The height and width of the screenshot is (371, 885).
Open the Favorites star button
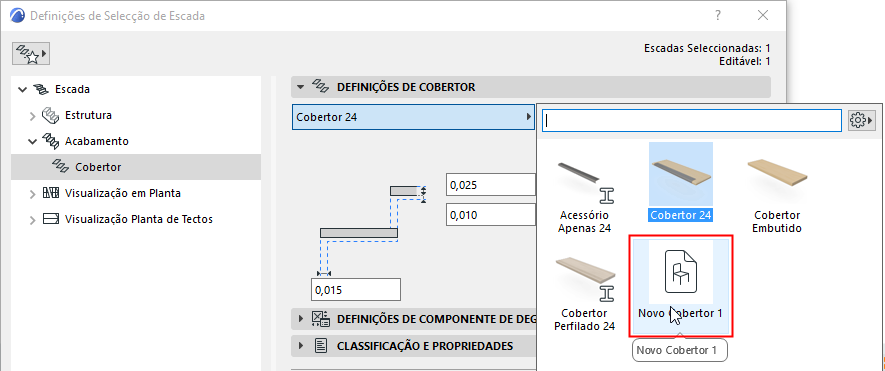(31, 54)
